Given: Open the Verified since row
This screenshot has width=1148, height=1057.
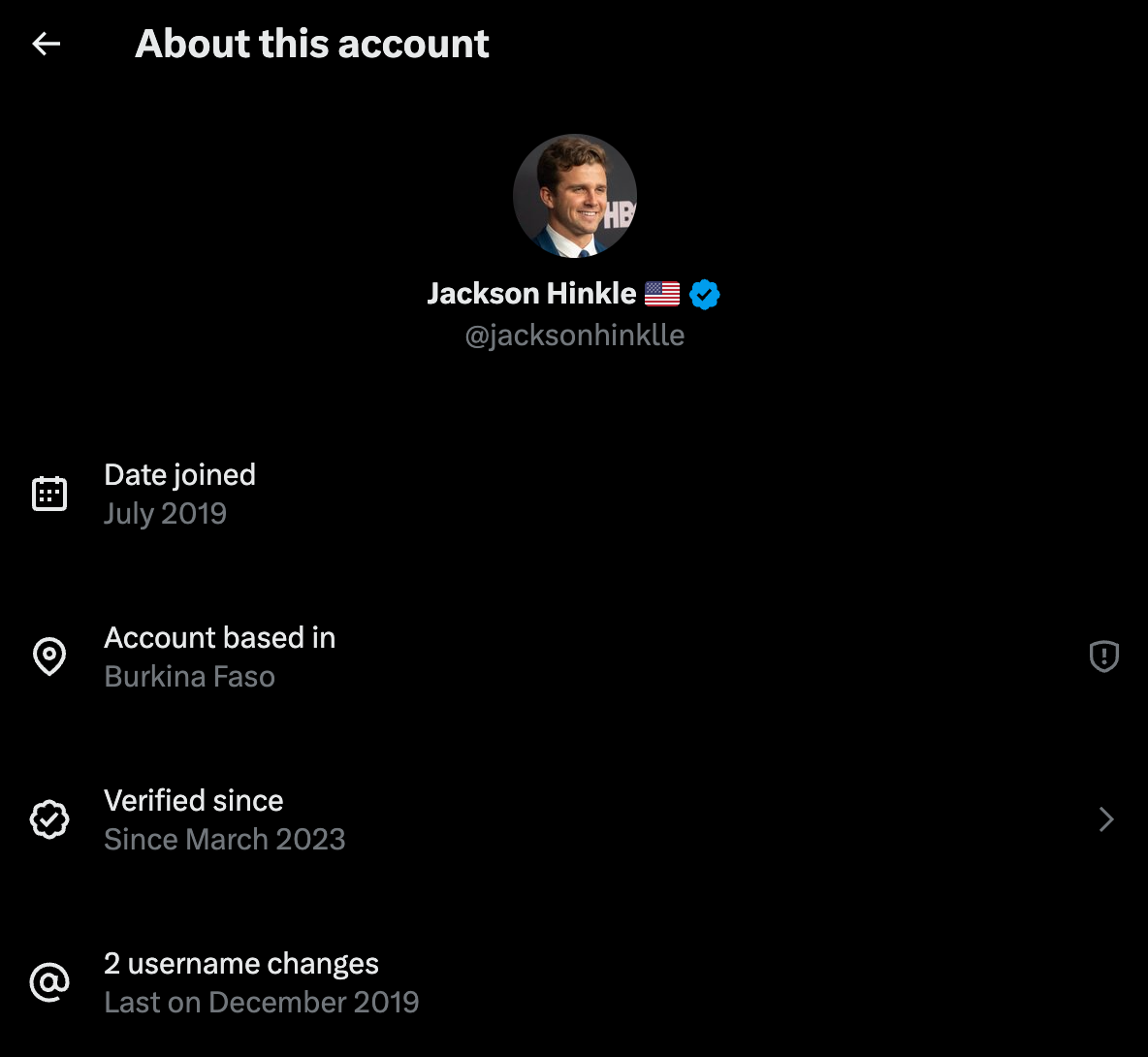Looking at the screenshot, I should 194,801.
